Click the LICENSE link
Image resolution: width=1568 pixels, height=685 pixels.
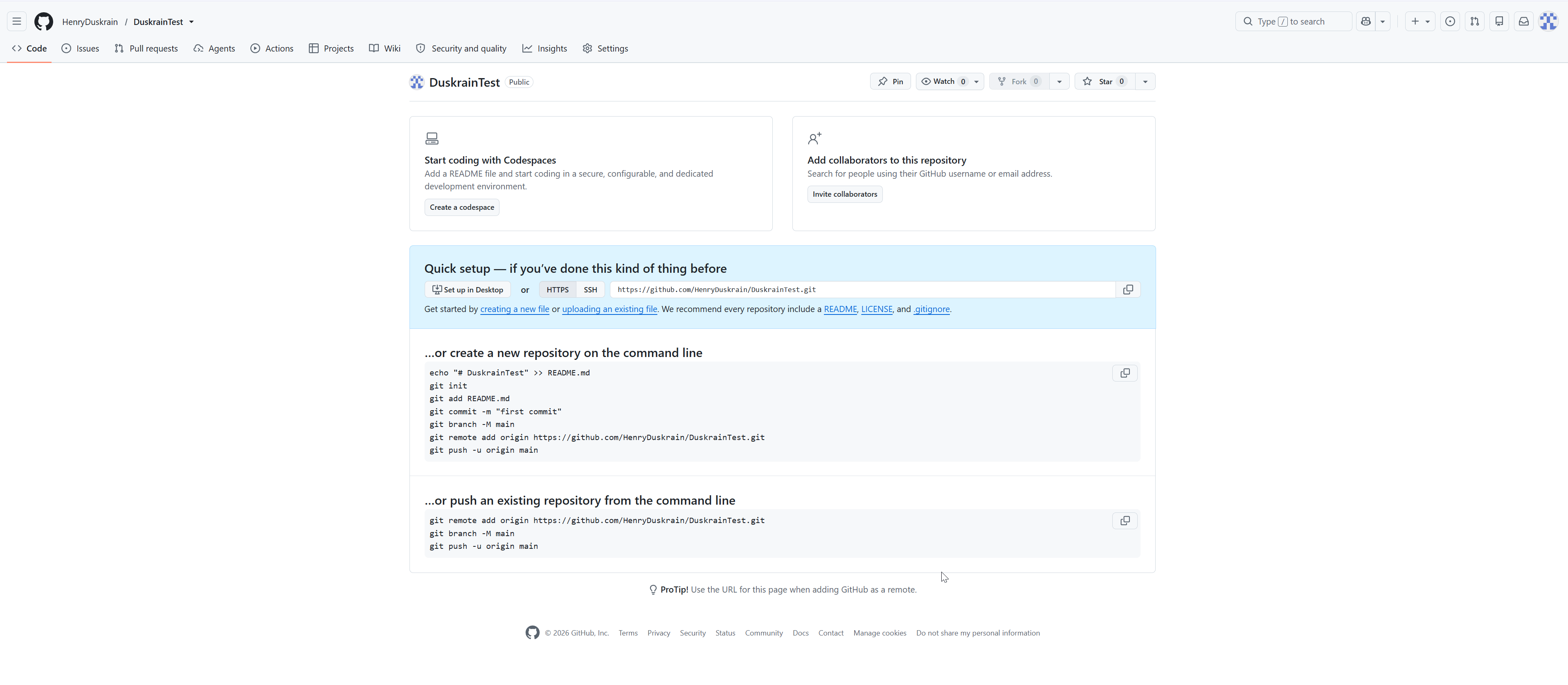(x=877, y=309)
